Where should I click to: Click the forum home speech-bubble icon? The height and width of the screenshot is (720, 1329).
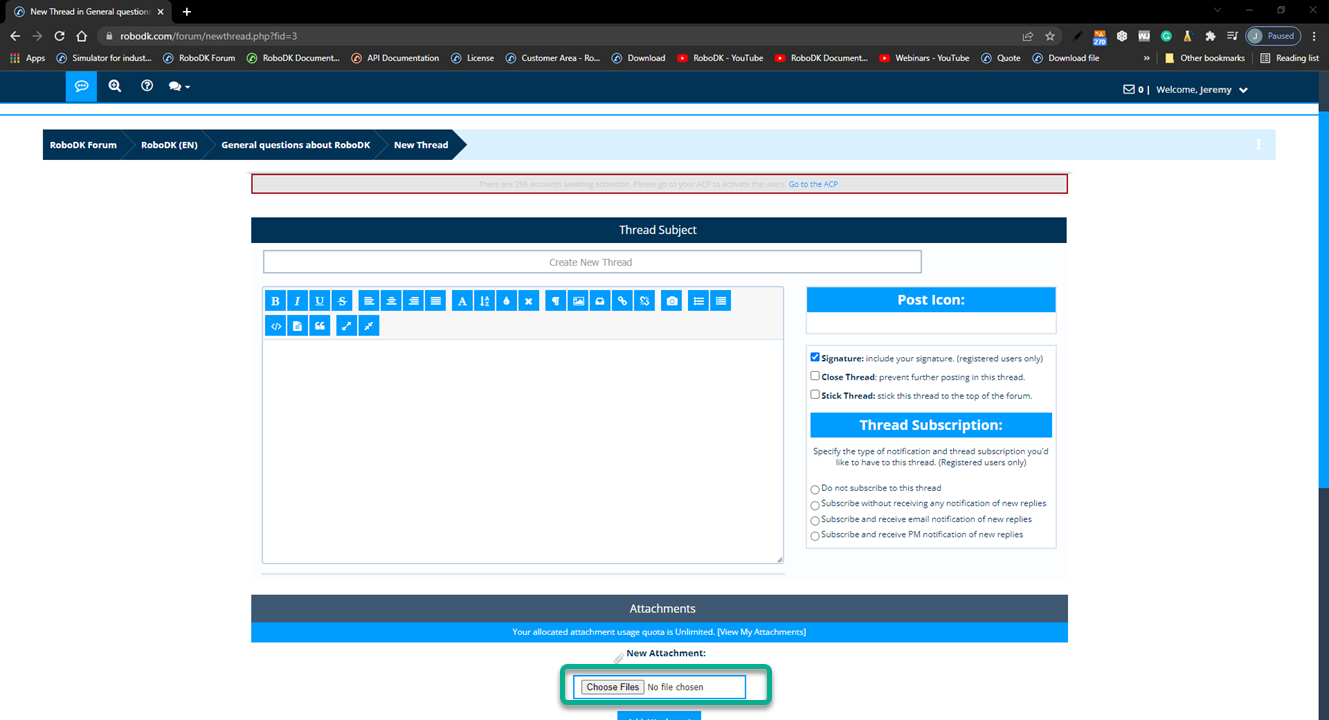pos(82,86)
